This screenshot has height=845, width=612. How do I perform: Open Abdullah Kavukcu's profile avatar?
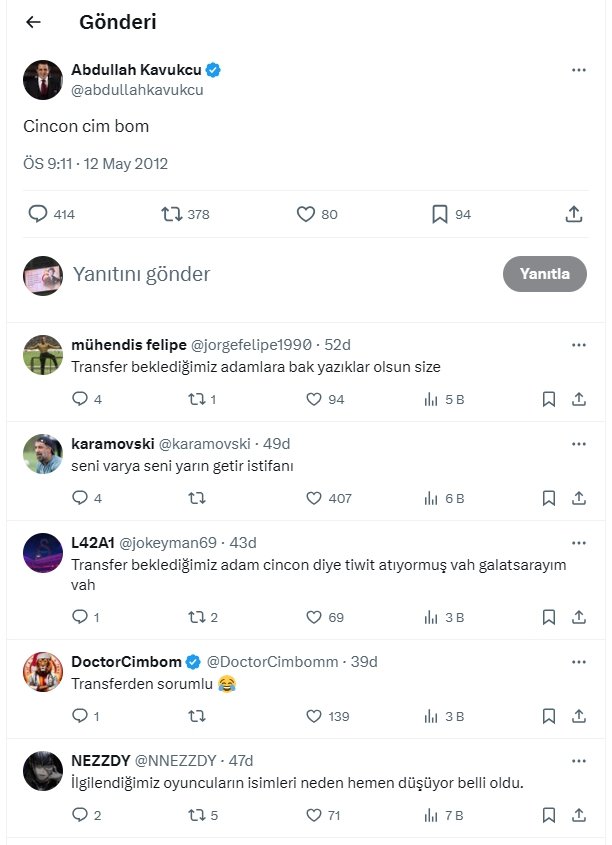pos(43,80)
